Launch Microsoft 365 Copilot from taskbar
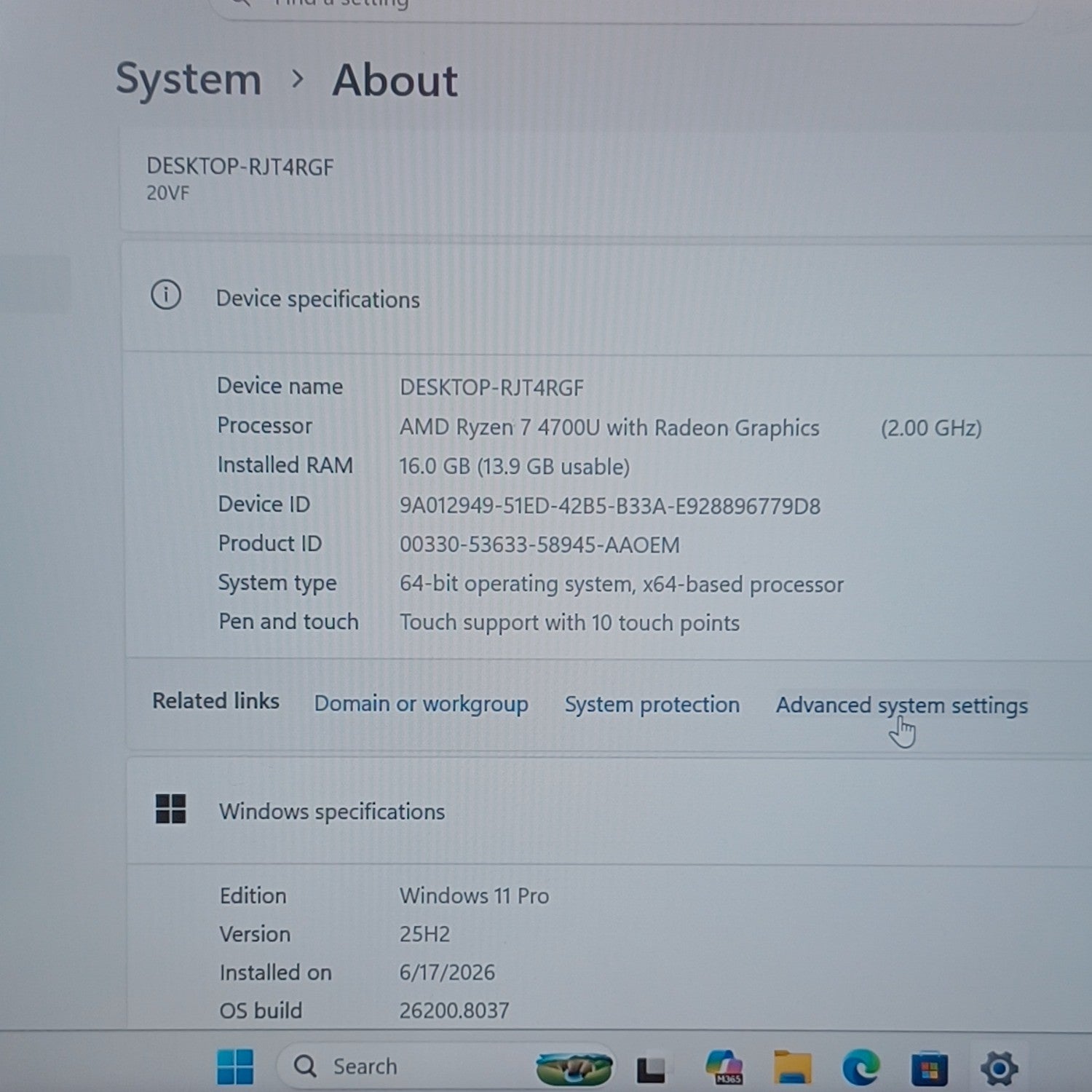The image size is (1092, 1092). (x=724, y=1067)
